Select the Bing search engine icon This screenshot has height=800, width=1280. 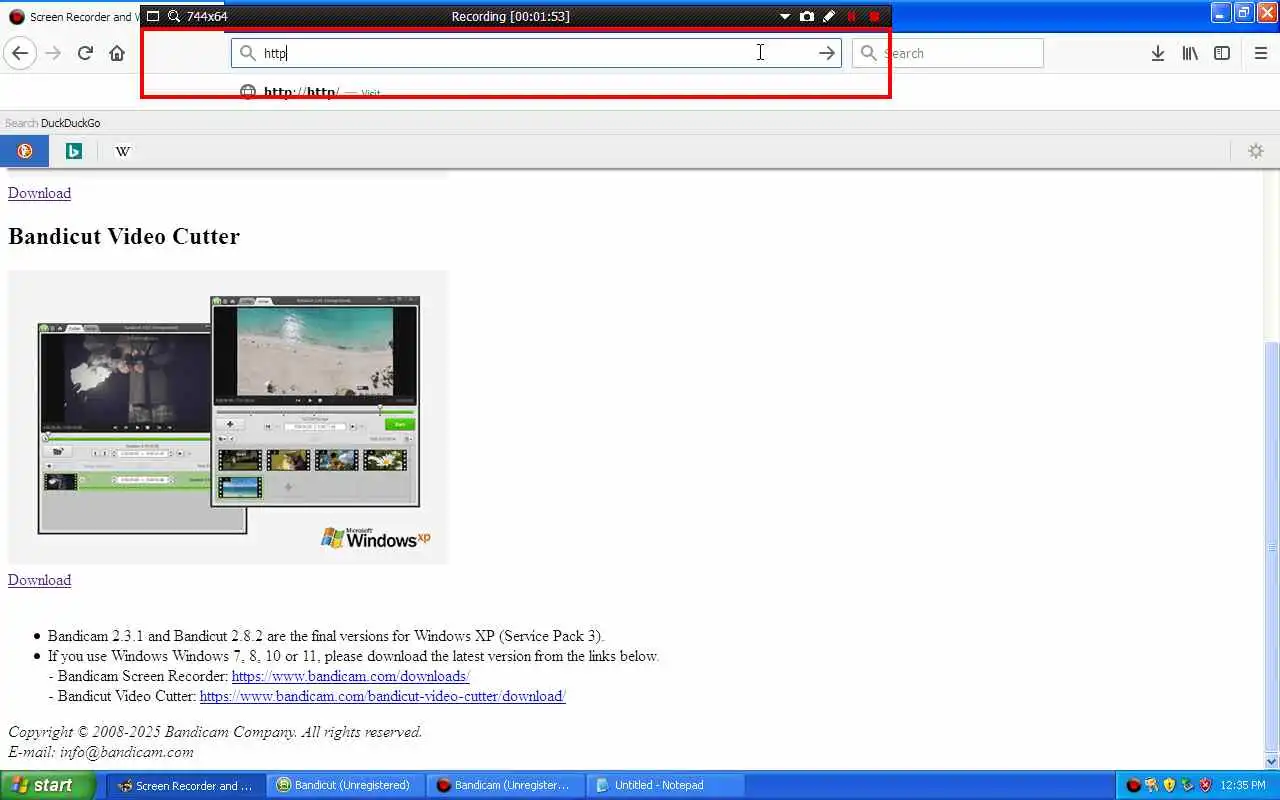pos(74,151)
